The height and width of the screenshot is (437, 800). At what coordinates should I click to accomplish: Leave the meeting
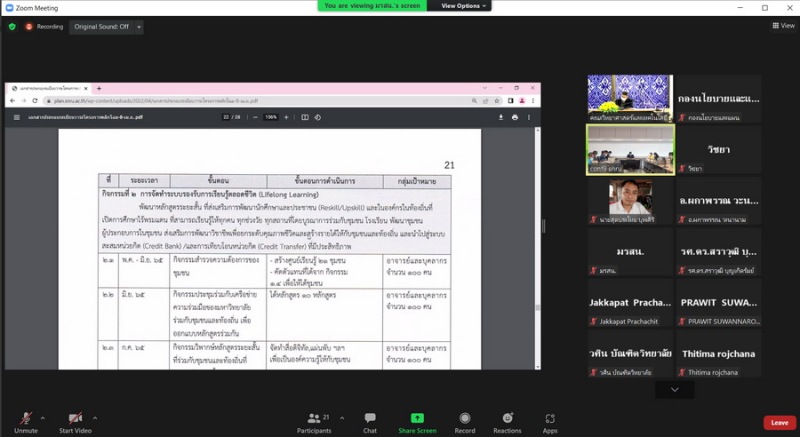779,423
